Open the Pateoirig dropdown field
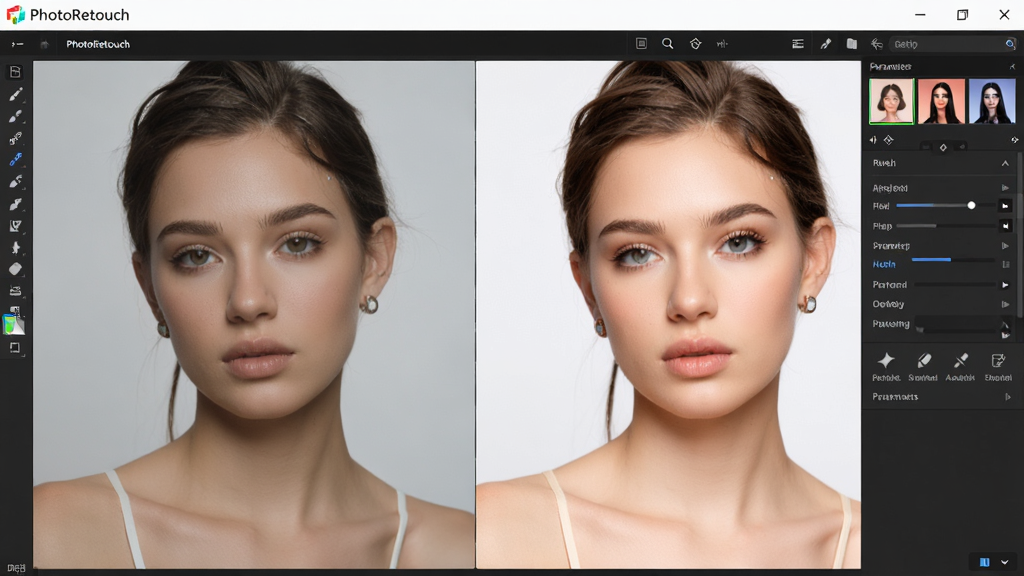 point(963,325)
